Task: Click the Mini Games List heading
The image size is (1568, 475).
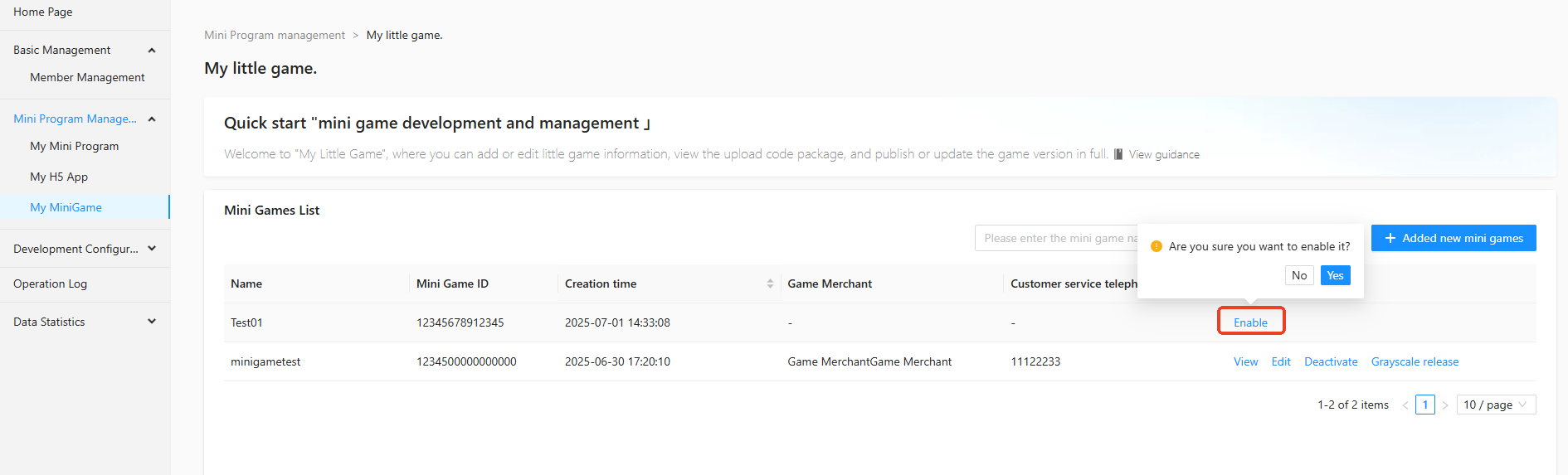Action: pos(271,211)
